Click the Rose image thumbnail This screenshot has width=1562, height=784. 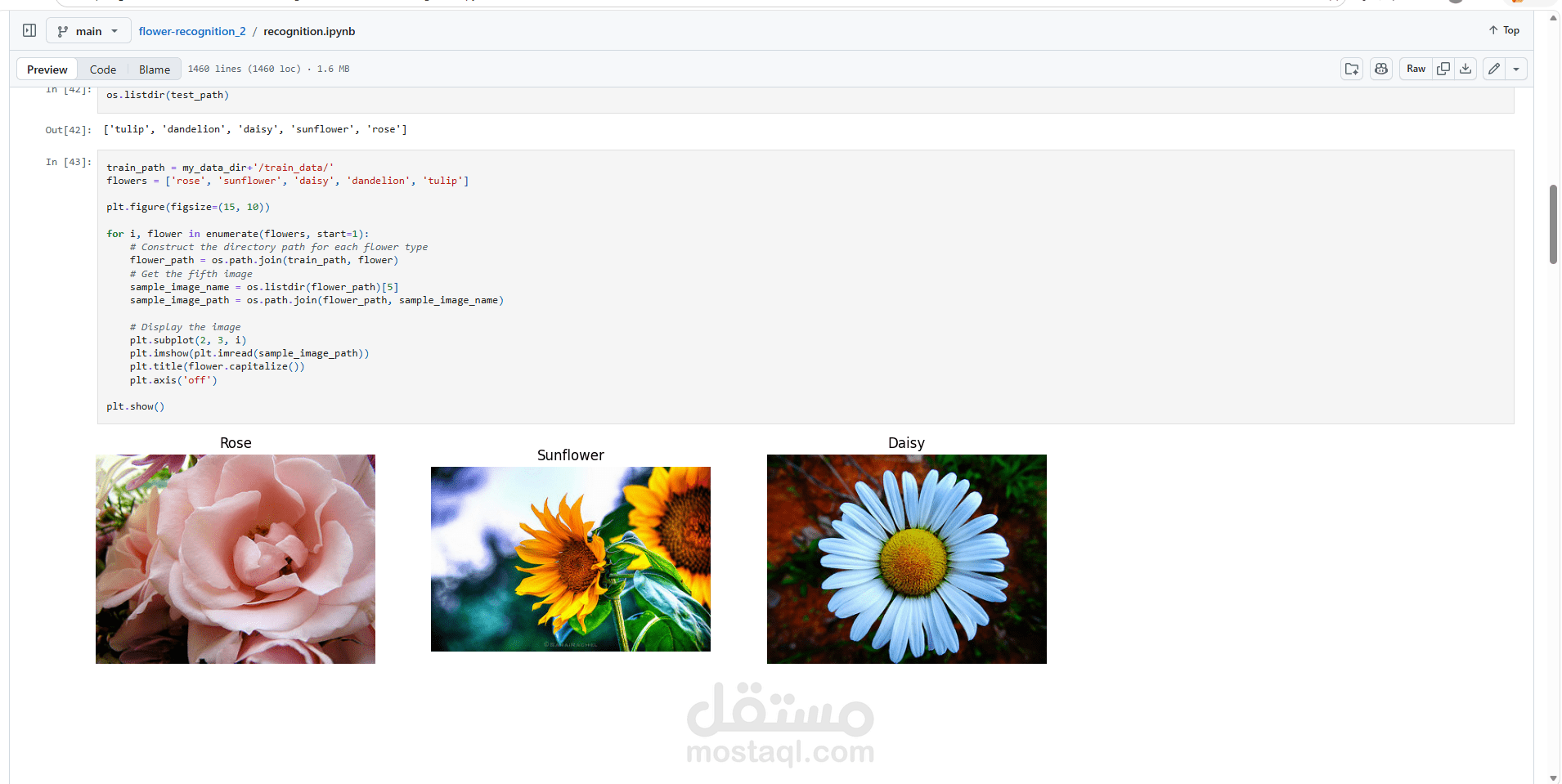236,559
